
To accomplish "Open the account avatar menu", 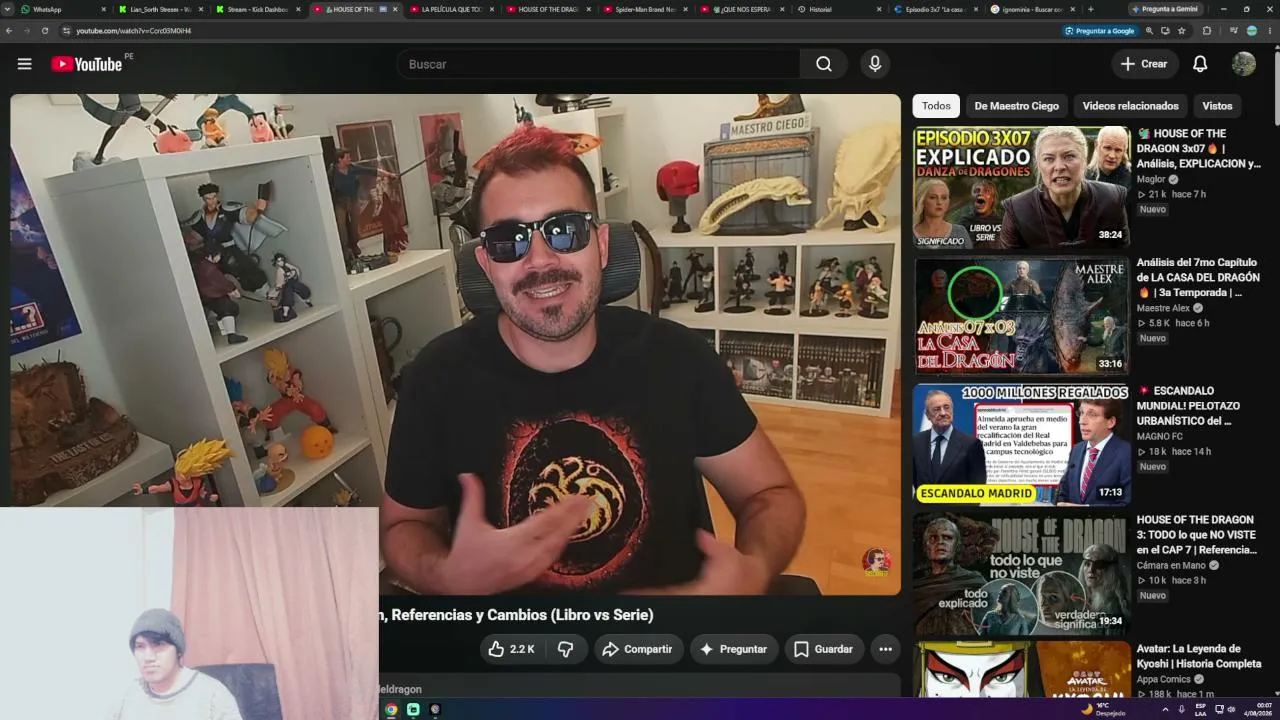I will [1244, 64].
